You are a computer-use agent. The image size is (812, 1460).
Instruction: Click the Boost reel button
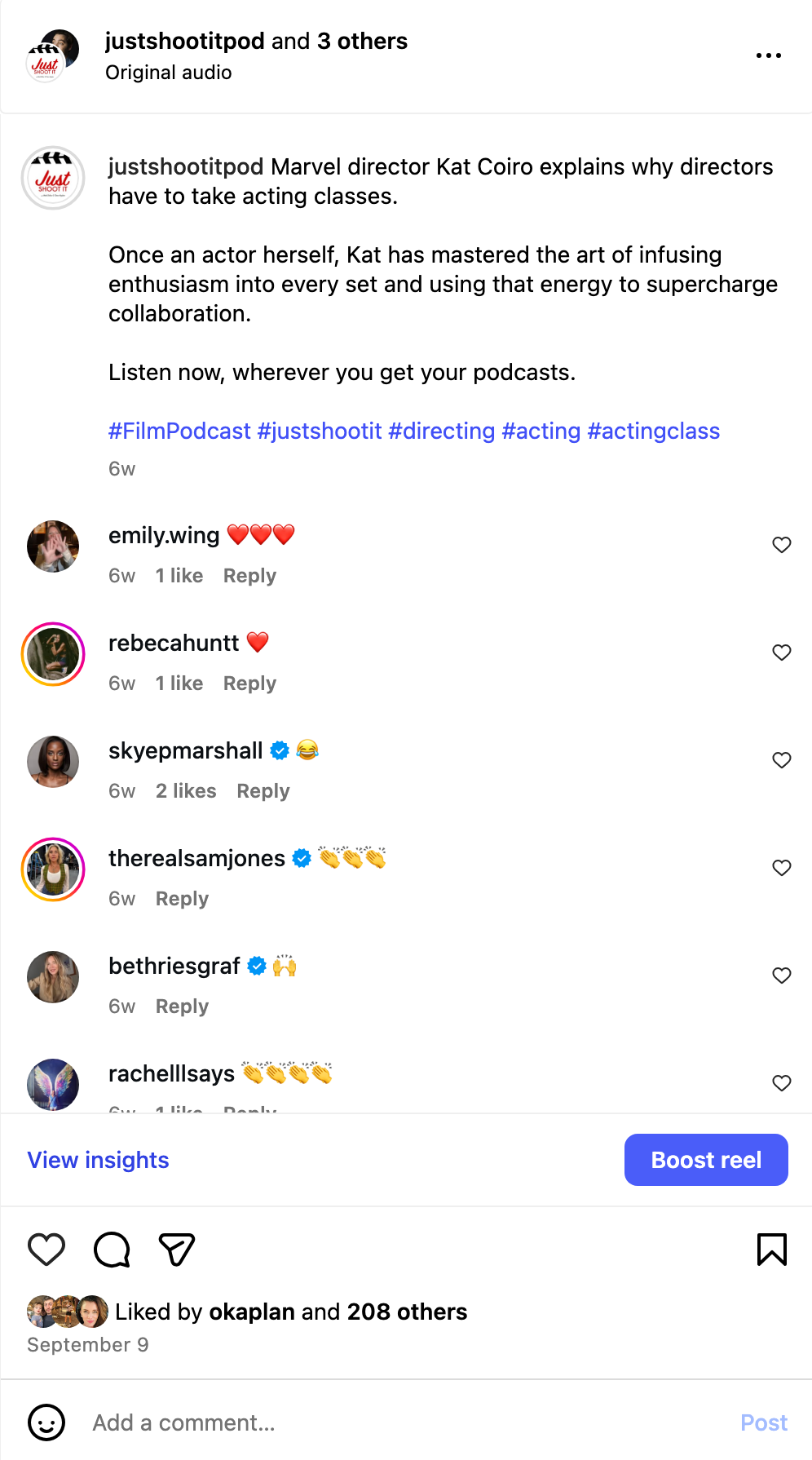[706, 1160]
